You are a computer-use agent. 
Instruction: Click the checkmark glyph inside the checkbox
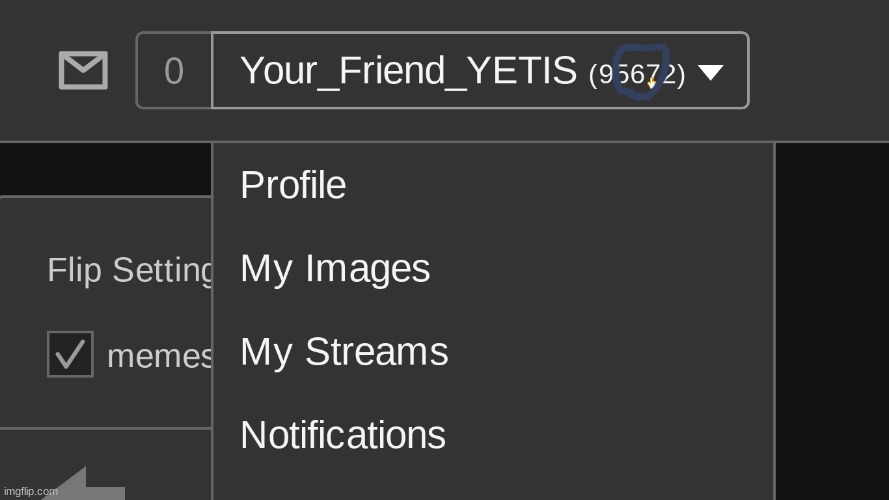tap(70, 353)
